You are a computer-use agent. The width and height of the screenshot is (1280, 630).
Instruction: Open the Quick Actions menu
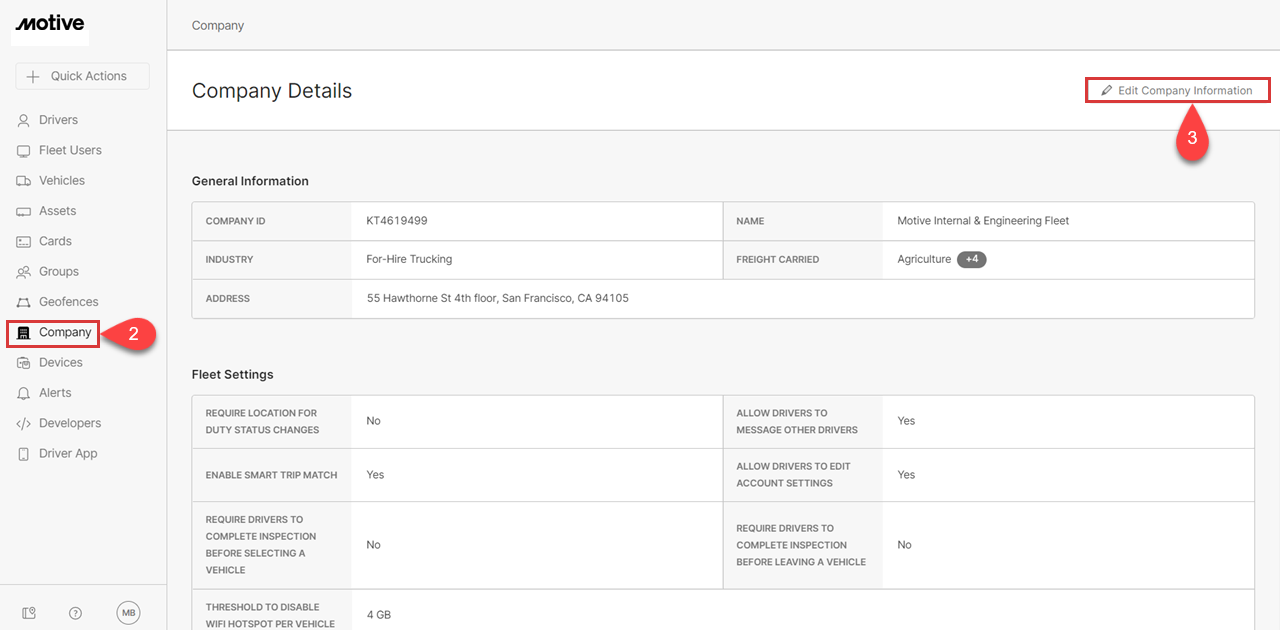pos(82,76)
